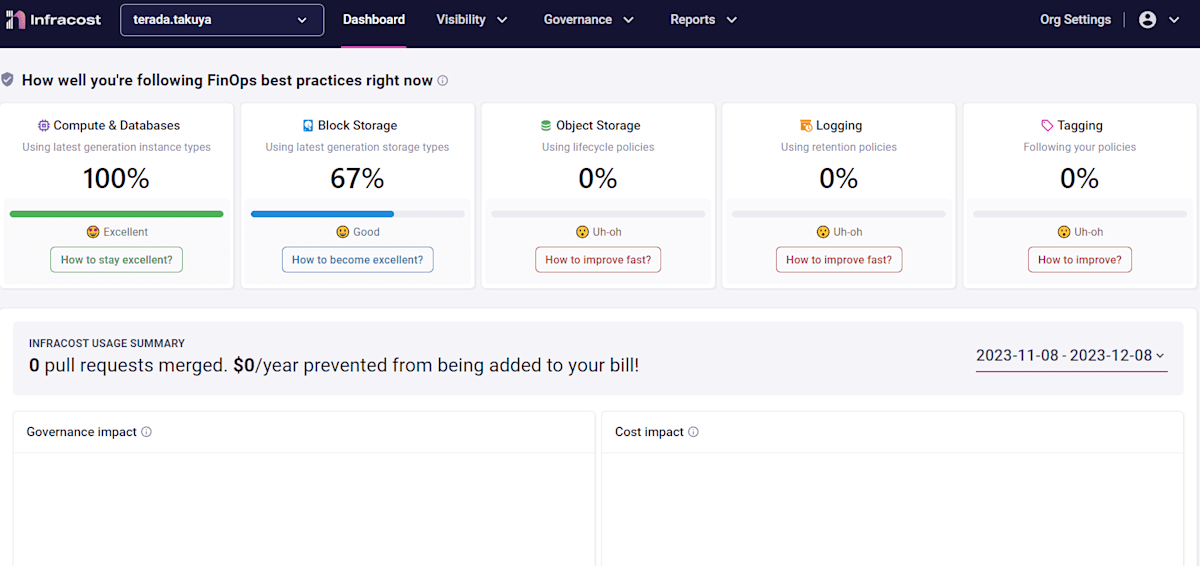Click the 0% Tagging score

click(1079, 179)
